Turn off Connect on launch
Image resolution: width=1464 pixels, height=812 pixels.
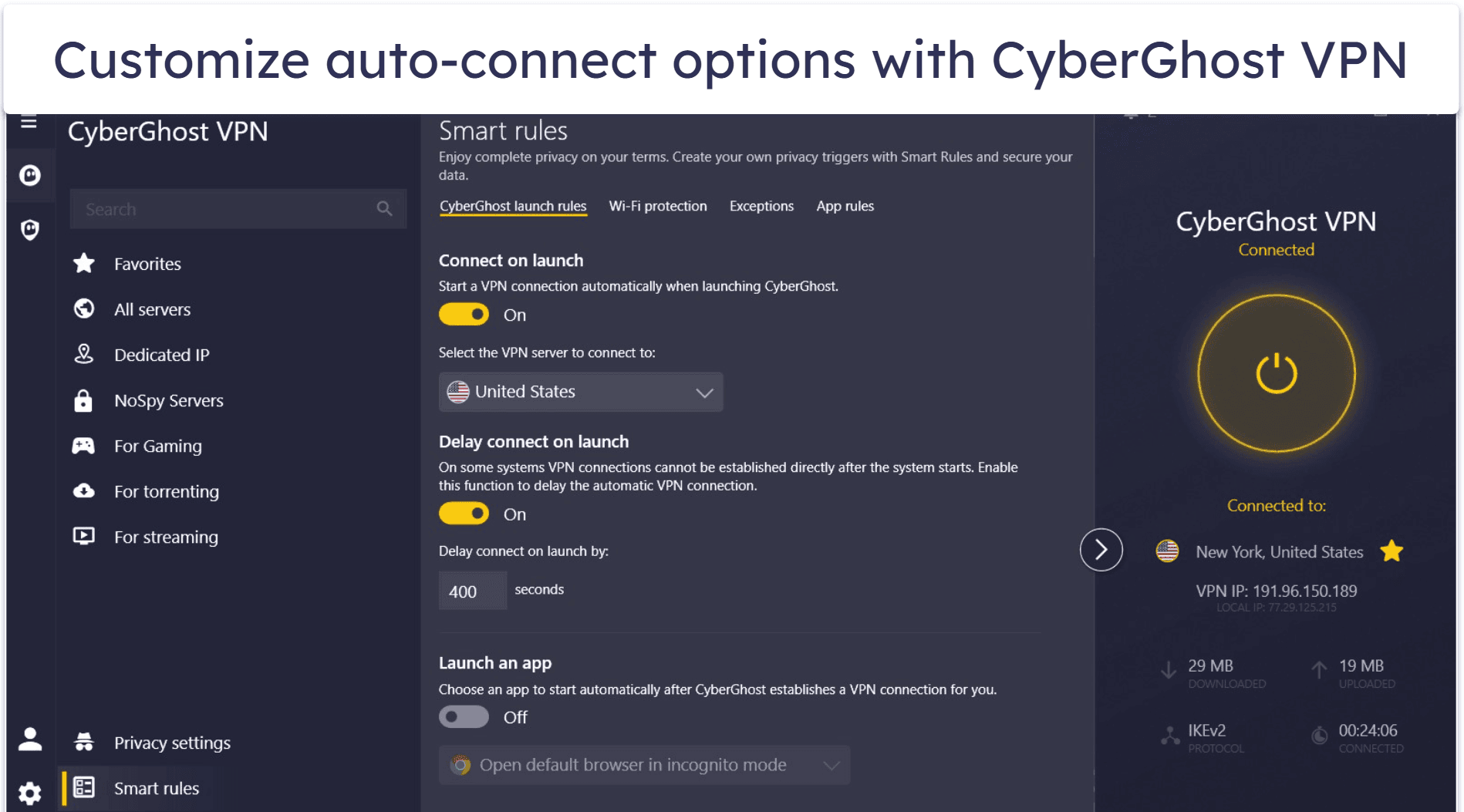coord(463,314)
